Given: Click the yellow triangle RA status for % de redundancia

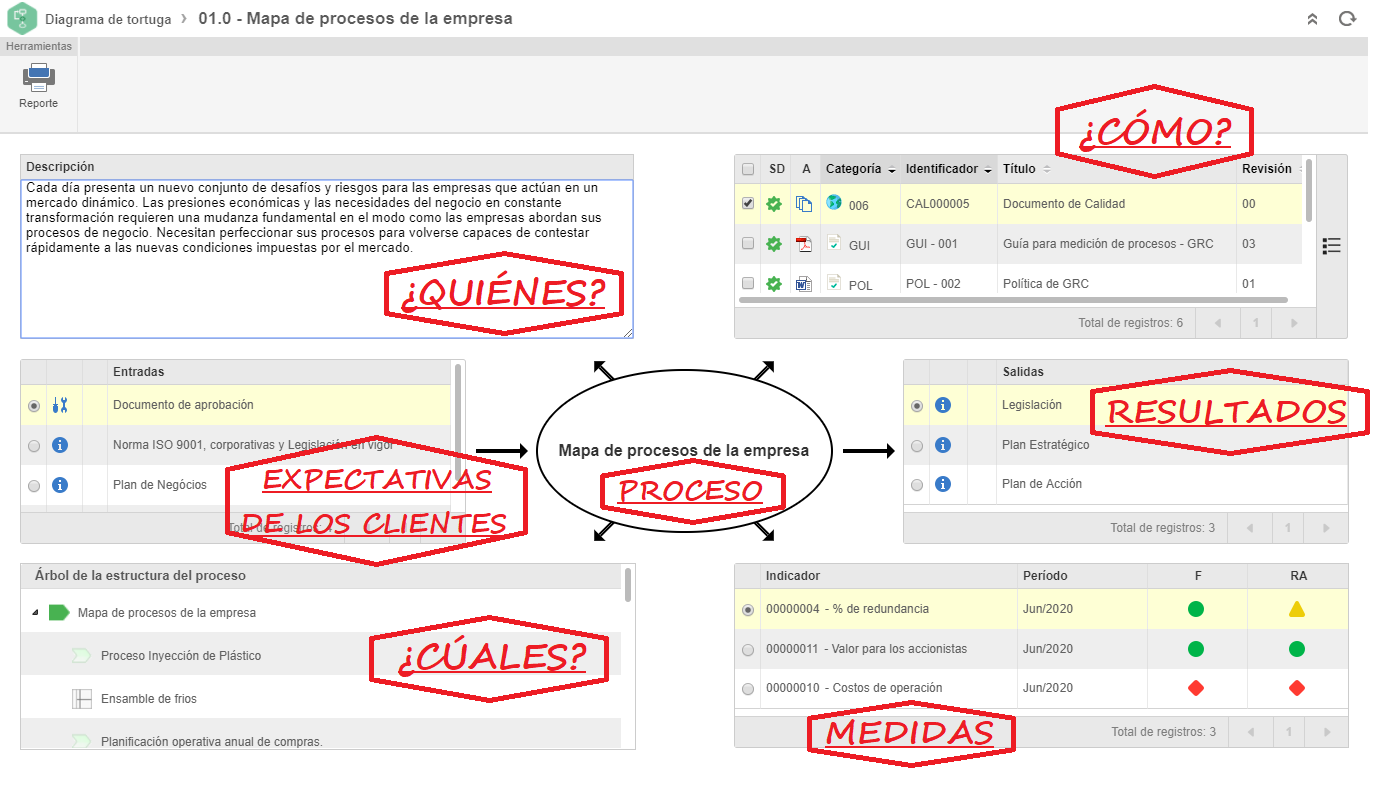Looking at the screenshot, I should 1296,609.
